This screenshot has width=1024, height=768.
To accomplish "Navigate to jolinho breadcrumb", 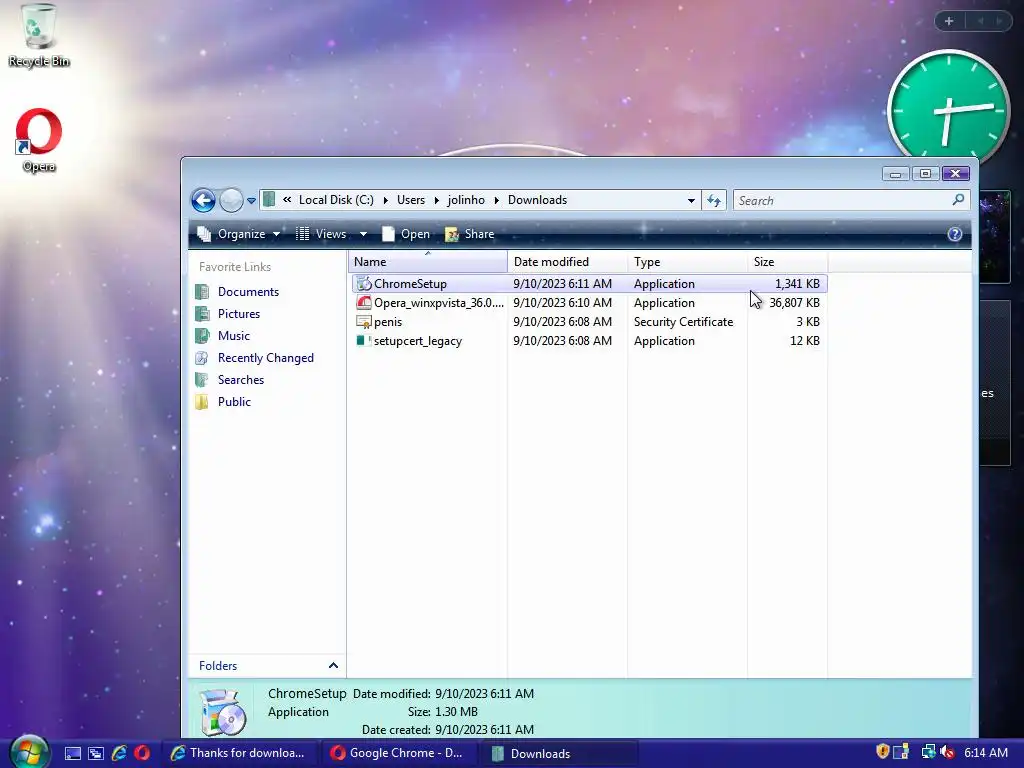I will 466,200.
